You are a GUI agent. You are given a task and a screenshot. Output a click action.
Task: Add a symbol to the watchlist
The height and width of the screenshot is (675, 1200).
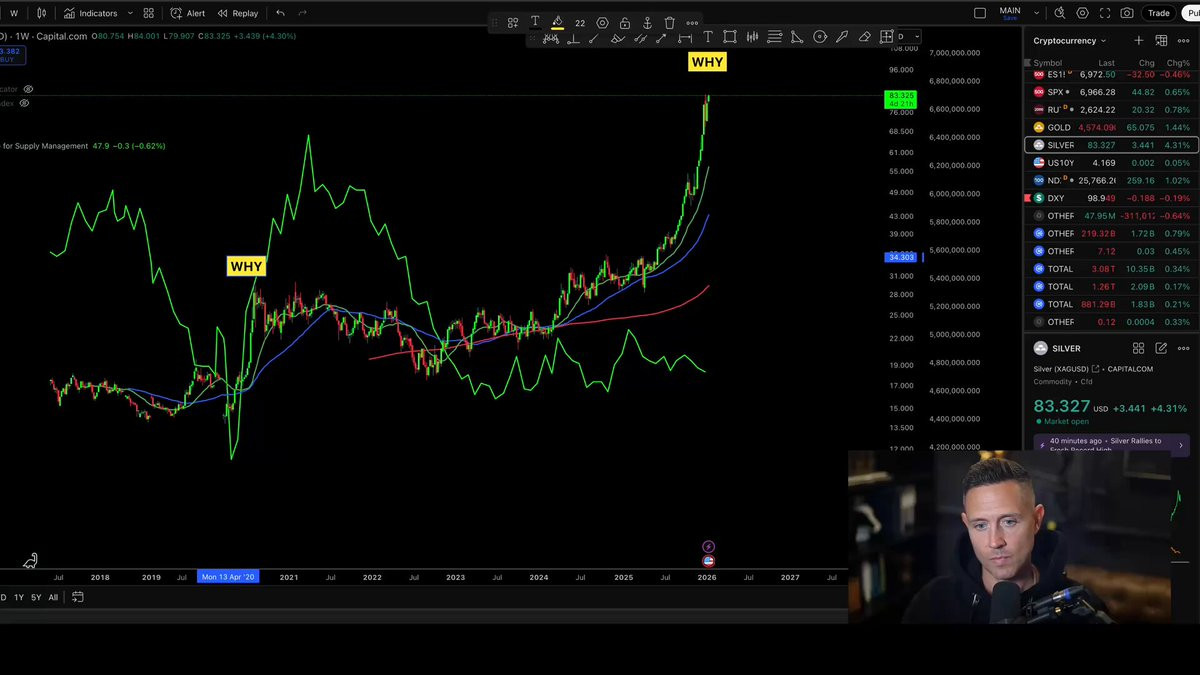[x=1138, y=41]
